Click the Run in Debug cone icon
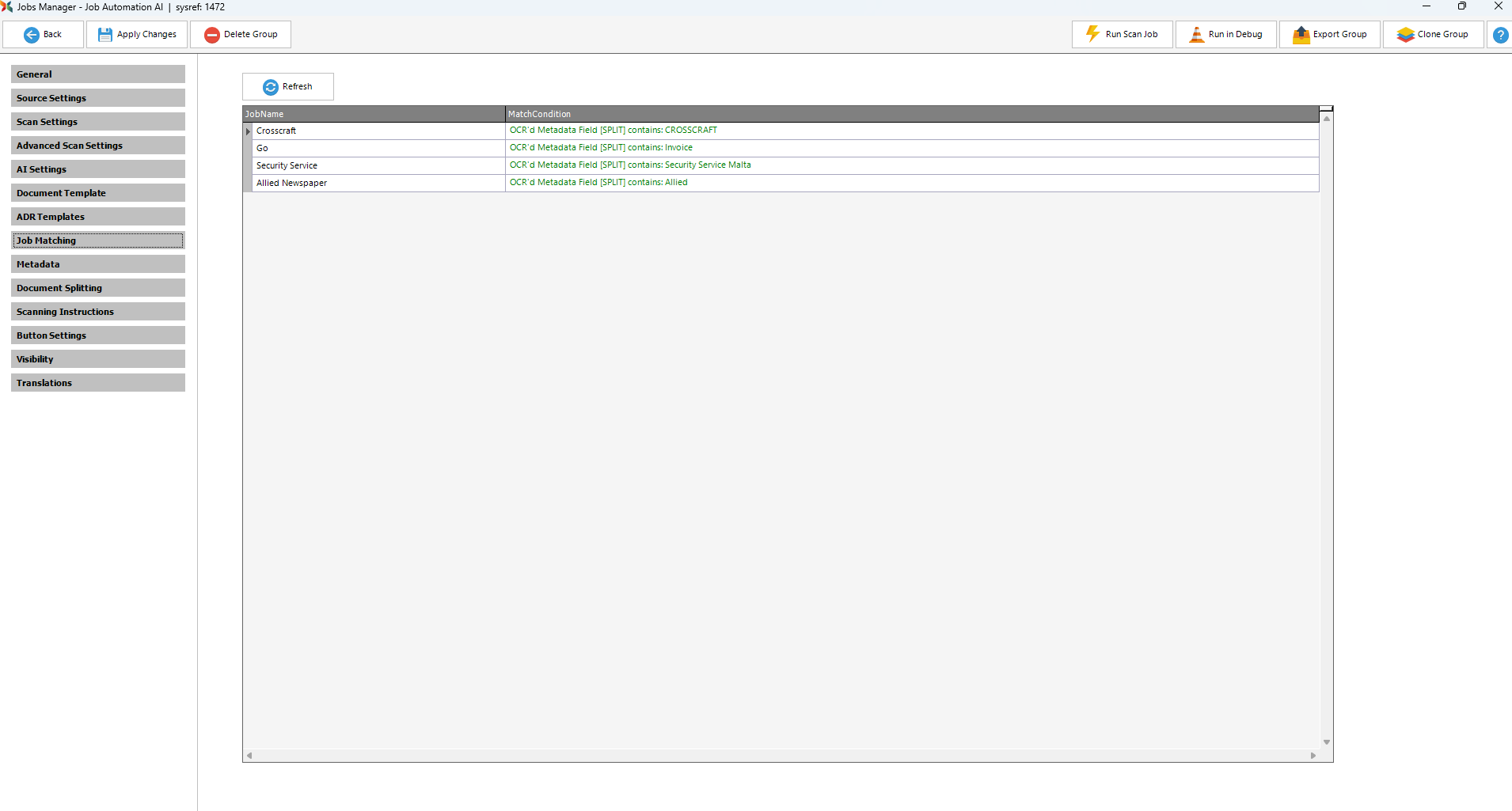 click(x=1196, y=34)
